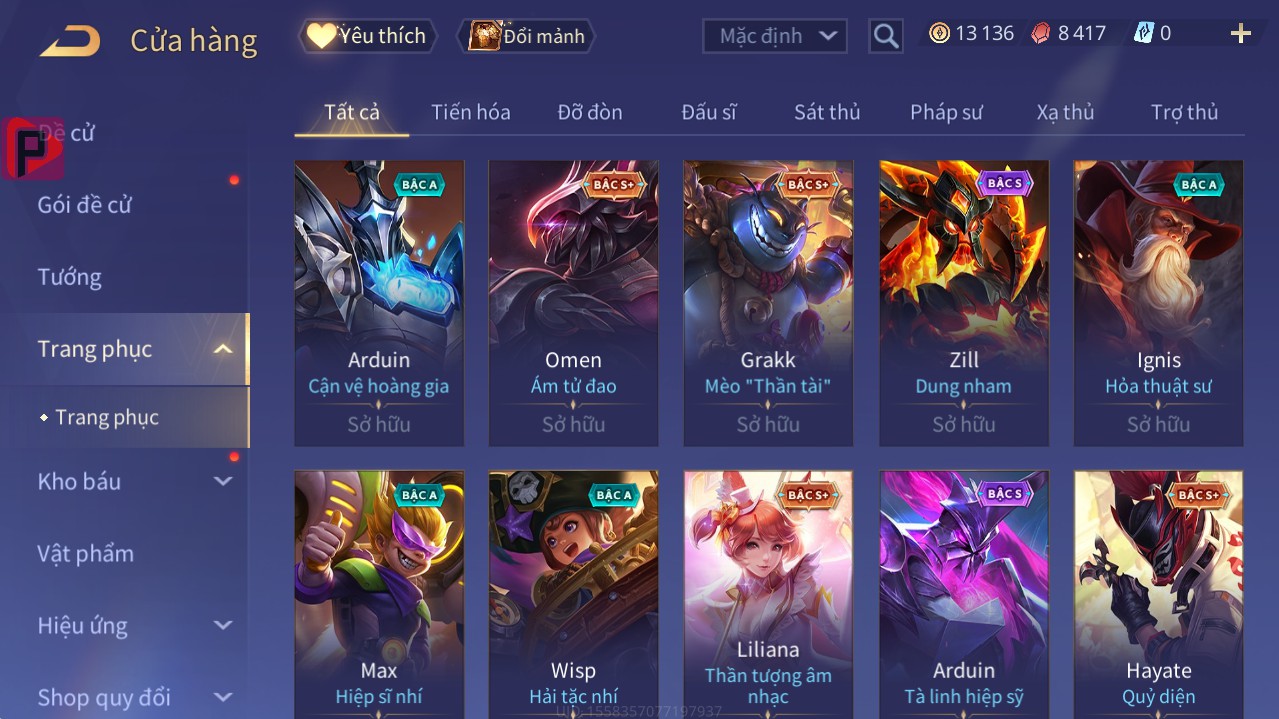Click the blue voucher currency icon
Screen dimensions: 1279x719
1143,33
